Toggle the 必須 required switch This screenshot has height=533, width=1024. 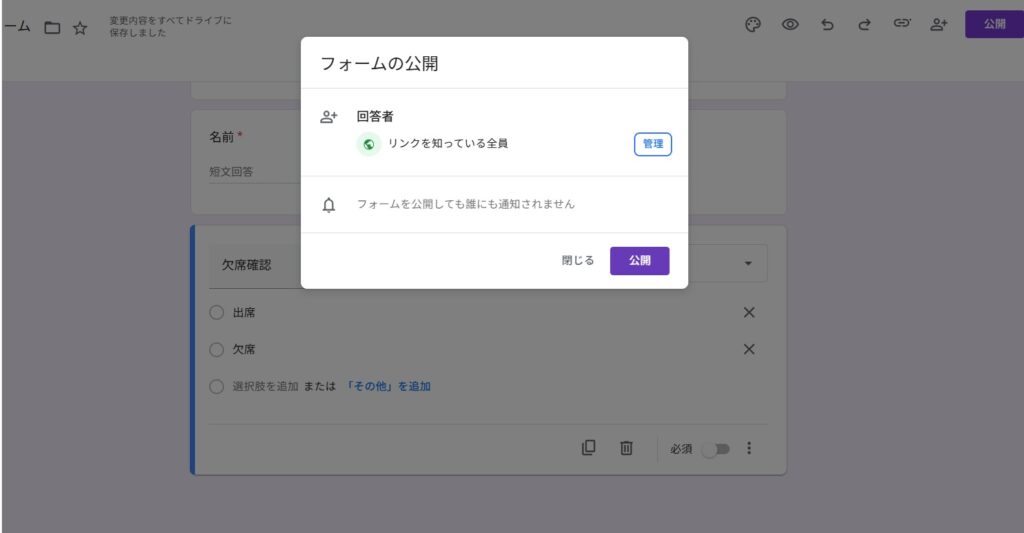click(x=716, y=449)
